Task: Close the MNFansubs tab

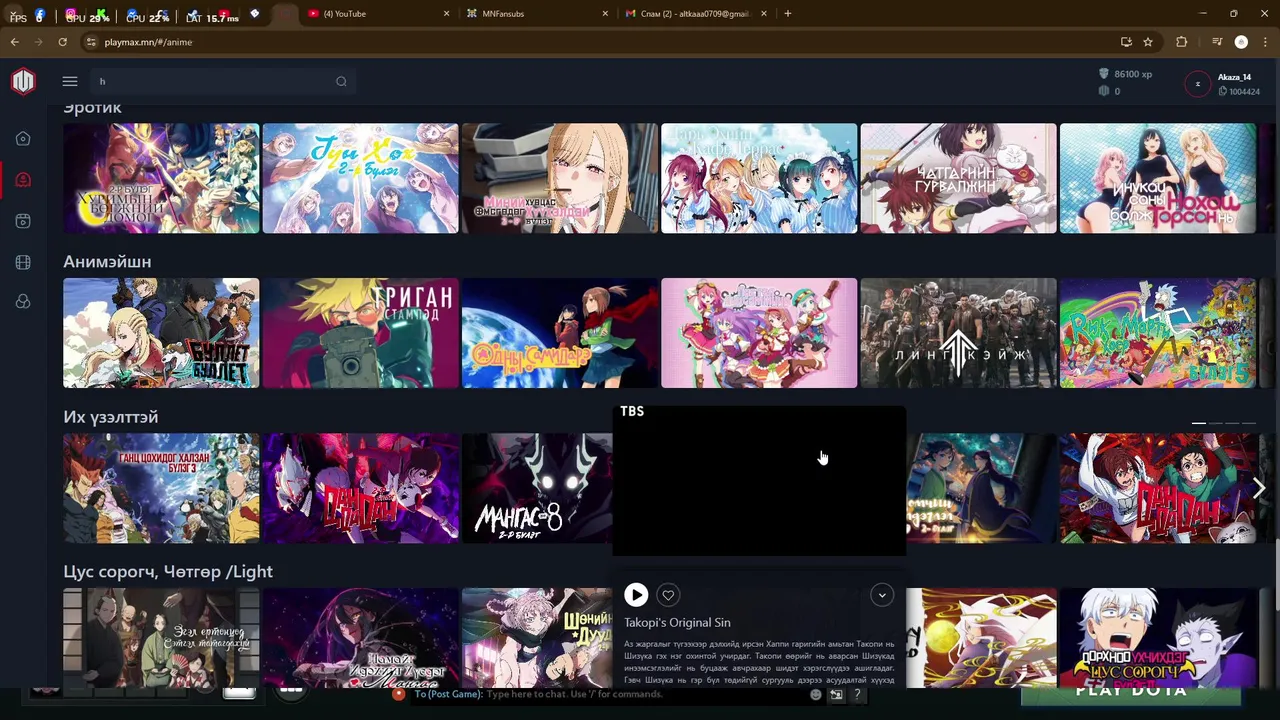Action: [605, 14]
